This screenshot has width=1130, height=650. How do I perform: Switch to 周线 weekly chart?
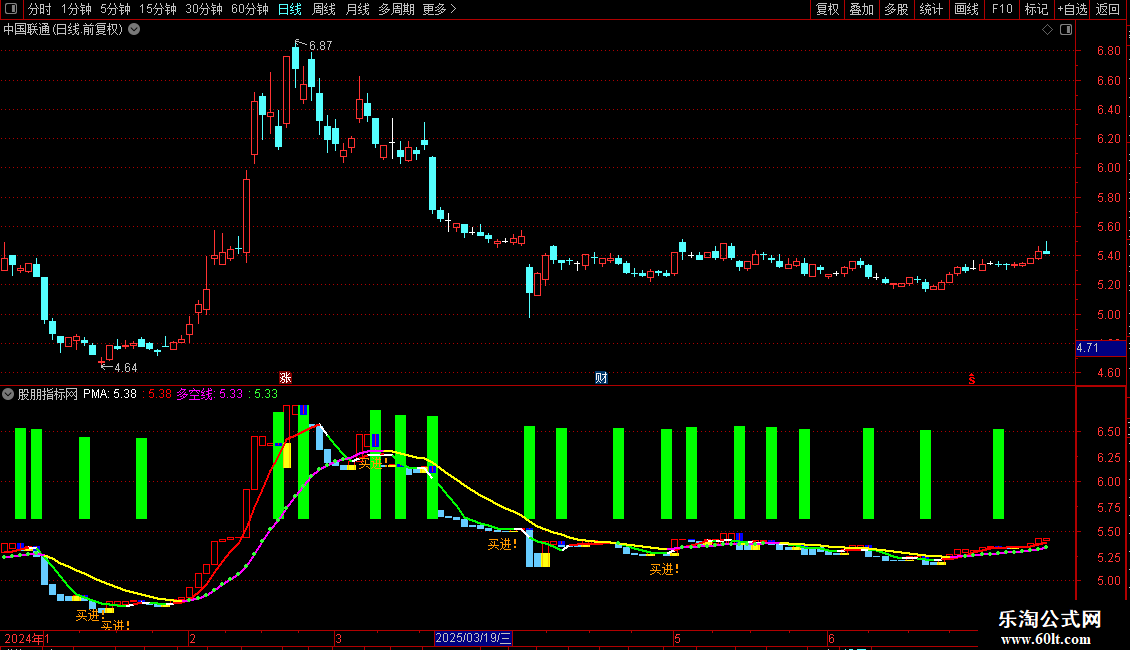[x=324, y=9]
